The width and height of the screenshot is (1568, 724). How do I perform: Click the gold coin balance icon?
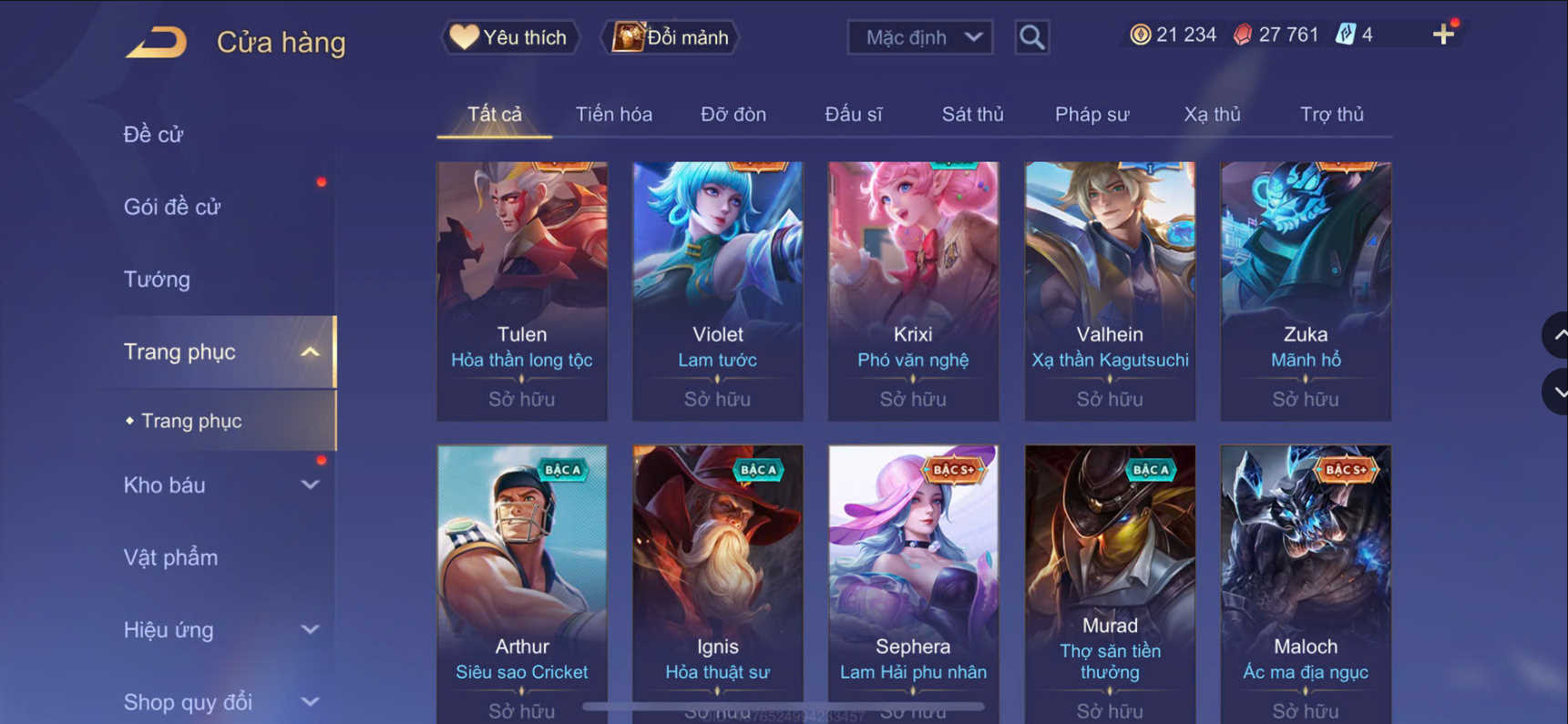pos(1140,35)
